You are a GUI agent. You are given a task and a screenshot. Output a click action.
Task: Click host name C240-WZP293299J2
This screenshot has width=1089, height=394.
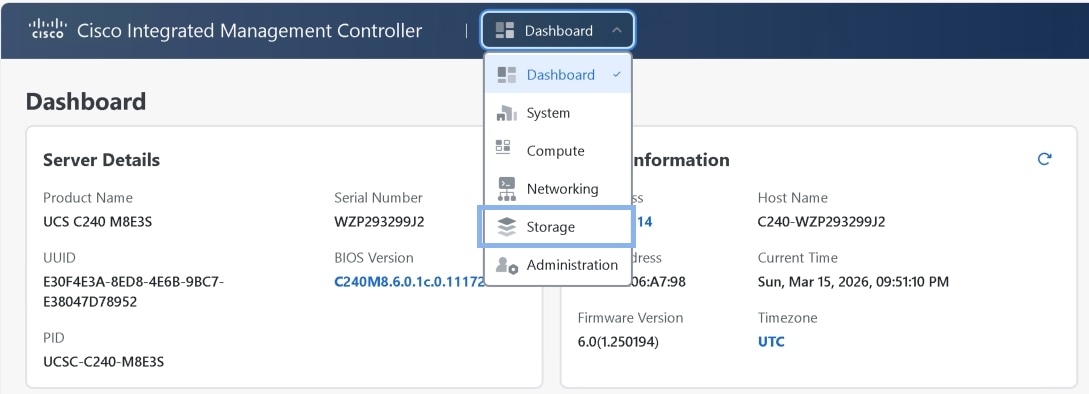pos(822,222)
